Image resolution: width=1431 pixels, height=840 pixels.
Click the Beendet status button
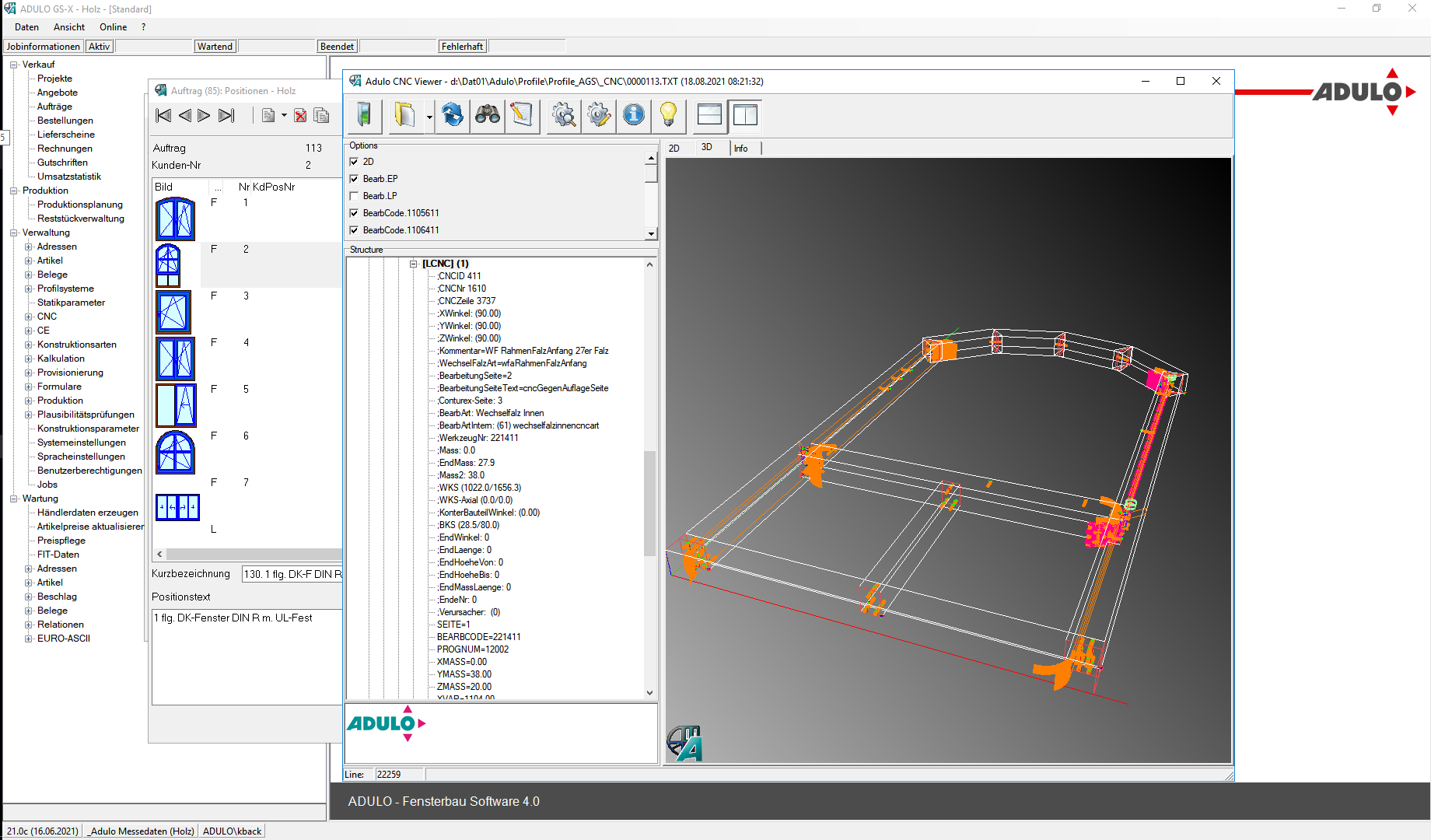[x=337, y=47]
